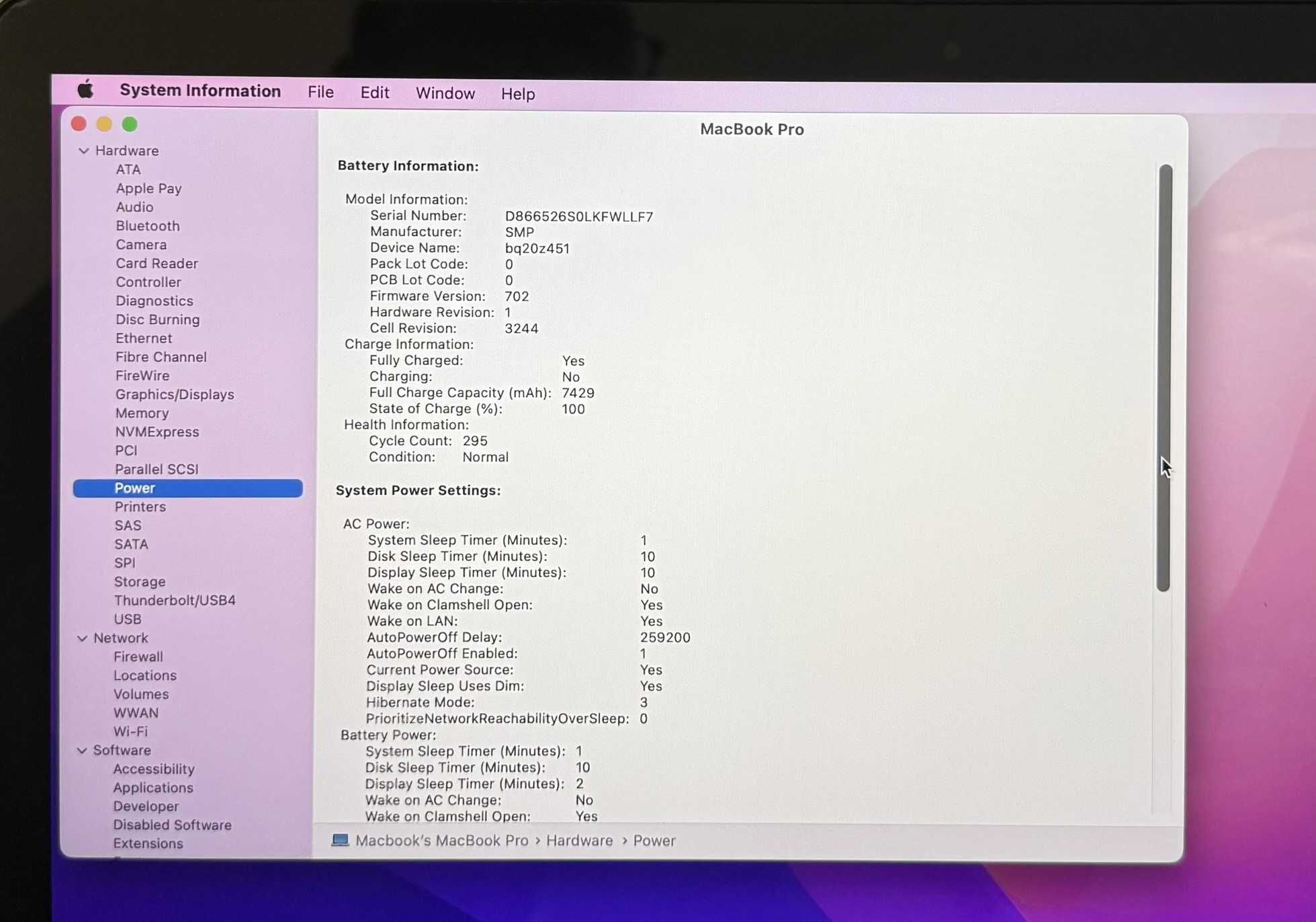The height and width of the screenshot is (922, 1316).
Task: Collapse the Software section chevron
Action: click(x=82, y=750)
